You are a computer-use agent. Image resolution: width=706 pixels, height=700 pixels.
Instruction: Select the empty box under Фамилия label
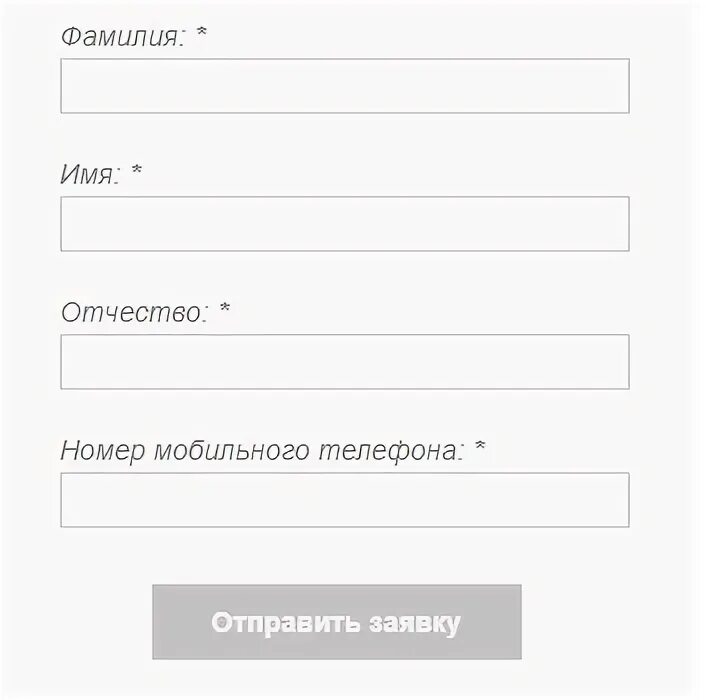pos(345,86)
